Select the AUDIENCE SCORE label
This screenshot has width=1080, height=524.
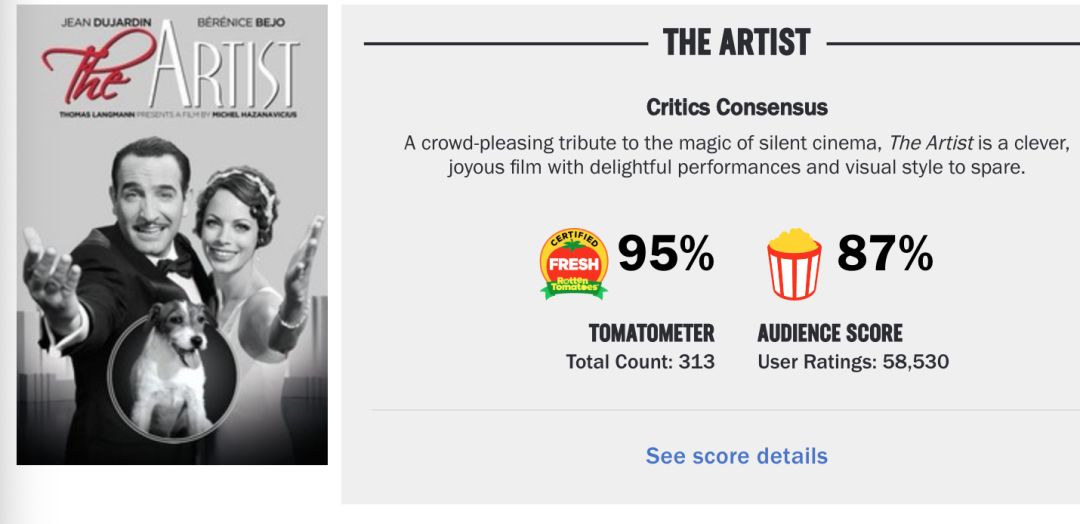829,333
